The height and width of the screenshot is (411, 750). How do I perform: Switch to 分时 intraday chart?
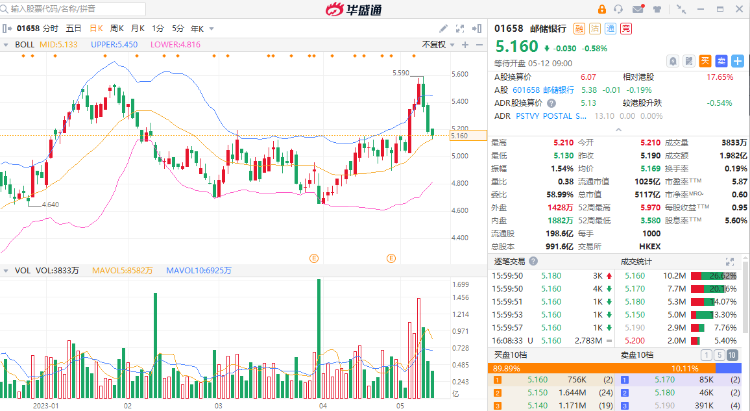(x=50, y=29)
